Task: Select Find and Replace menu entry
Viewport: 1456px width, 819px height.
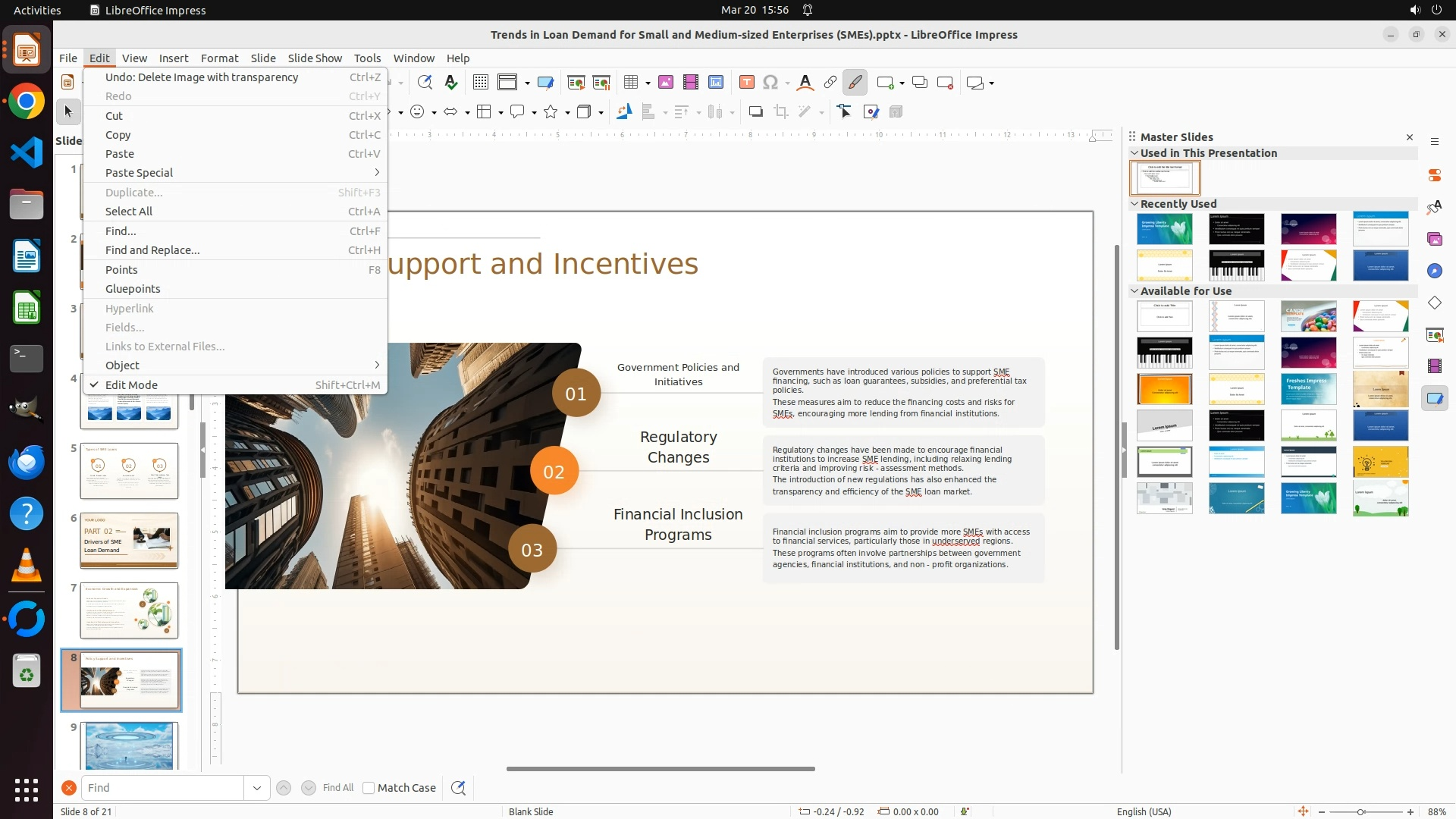Action: click(x=152, y=250)
